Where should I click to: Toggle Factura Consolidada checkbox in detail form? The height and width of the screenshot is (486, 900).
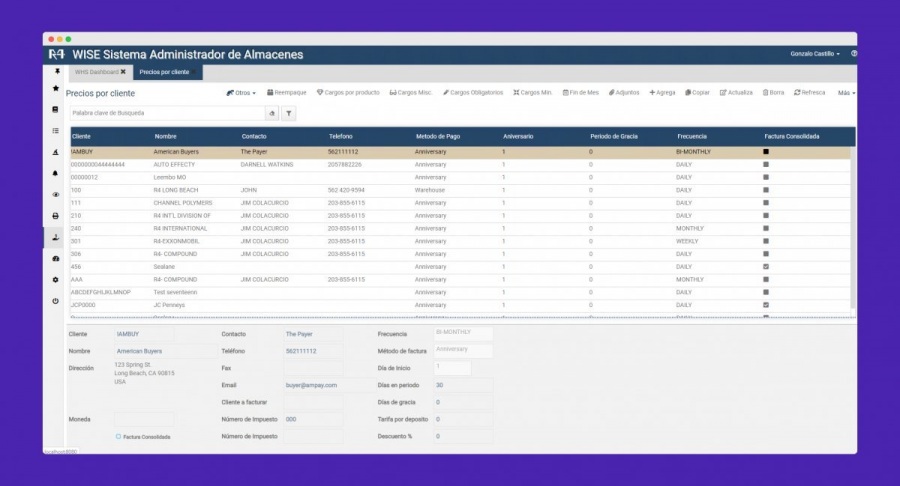(x=118, y=437)
